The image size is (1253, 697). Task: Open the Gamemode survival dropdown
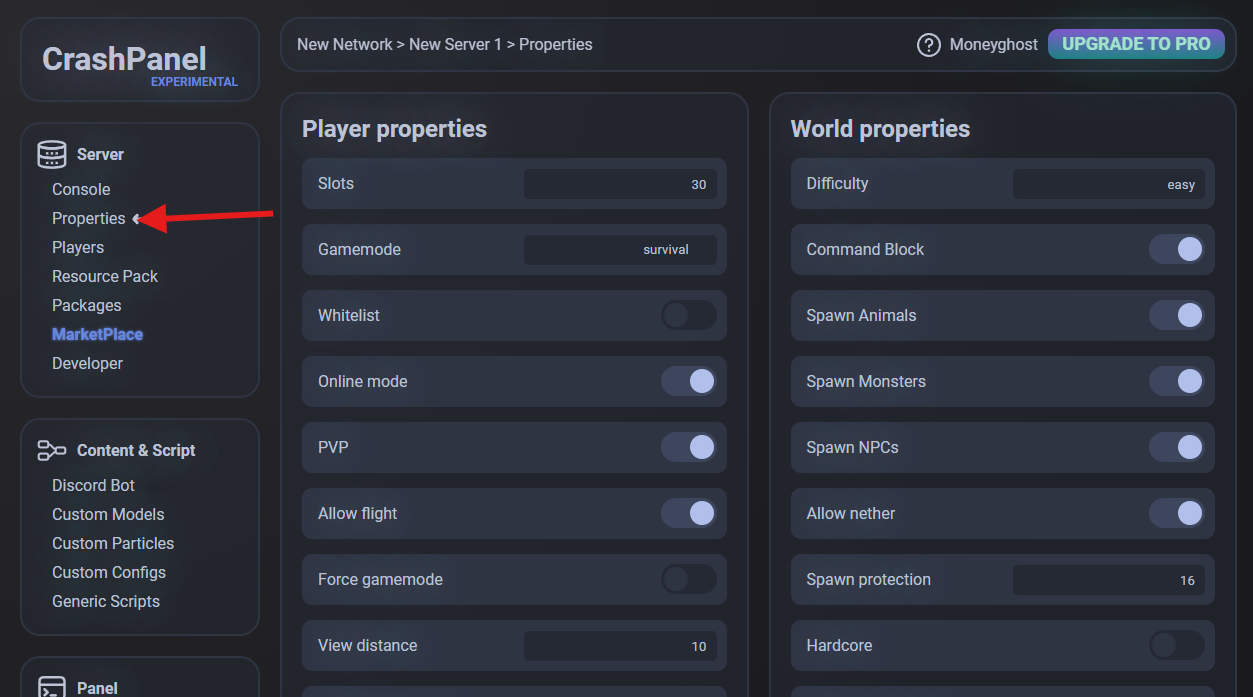(x=620, y=250)
